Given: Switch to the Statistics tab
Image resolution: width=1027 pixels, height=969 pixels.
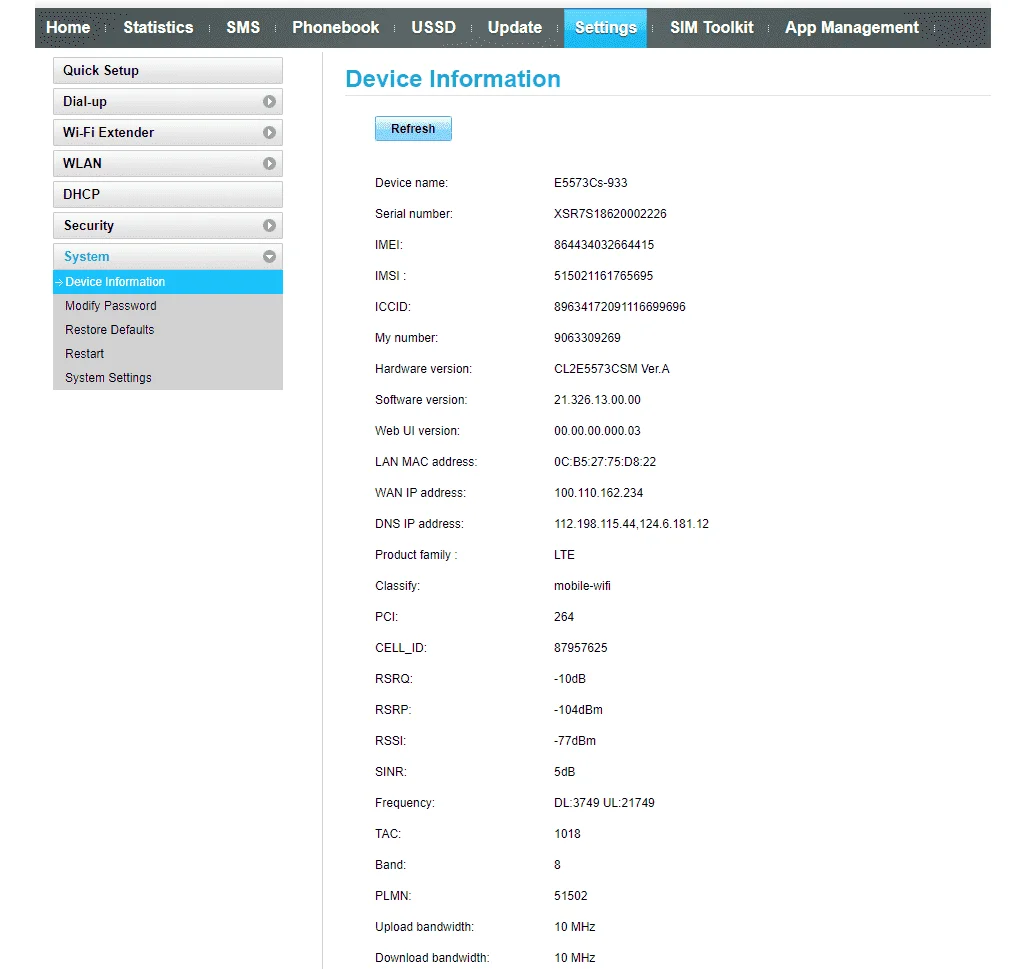Looking at the screenshot, I should (159, 28).
